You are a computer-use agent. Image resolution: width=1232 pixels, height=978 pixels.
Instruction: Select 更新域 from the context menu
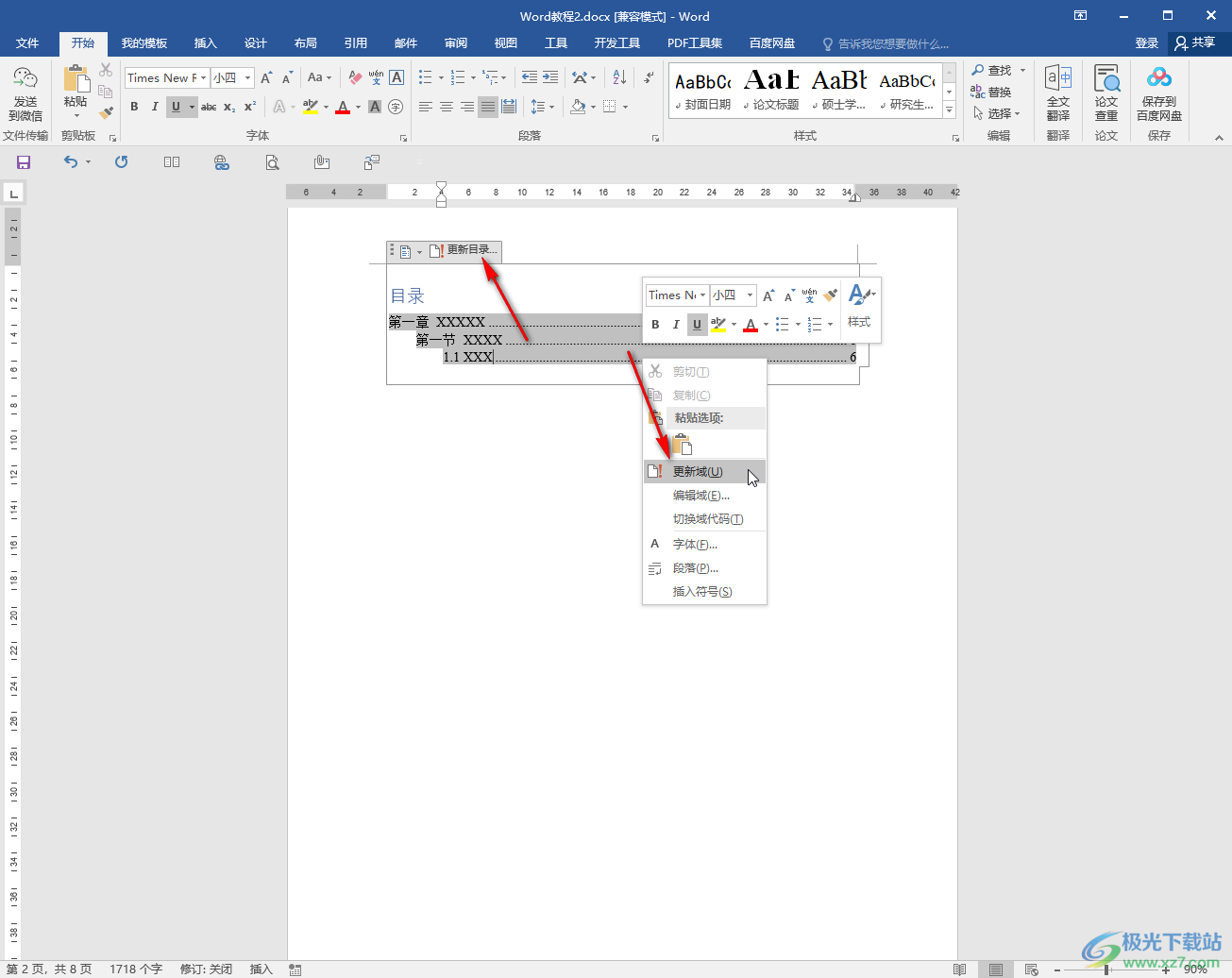[x=698, y=472]
